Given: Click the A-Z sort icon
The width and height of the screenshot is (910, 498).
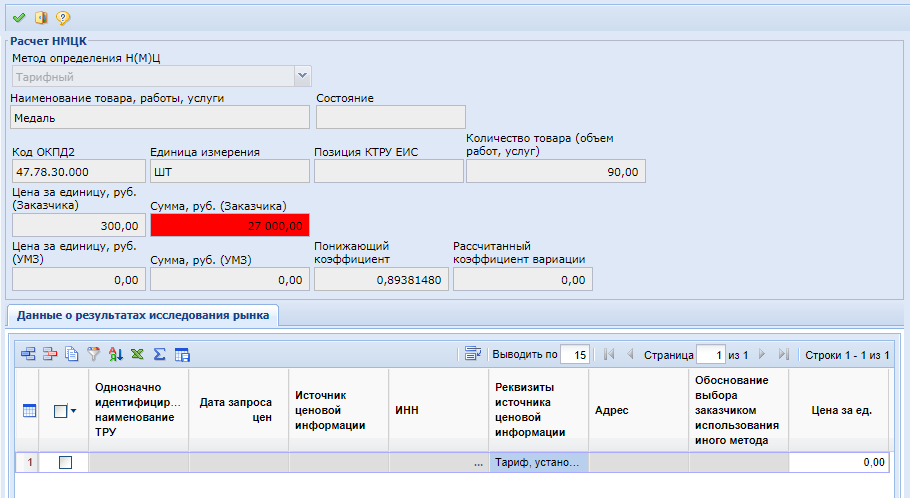Looking at the screenshot, I should click(115, 354).
